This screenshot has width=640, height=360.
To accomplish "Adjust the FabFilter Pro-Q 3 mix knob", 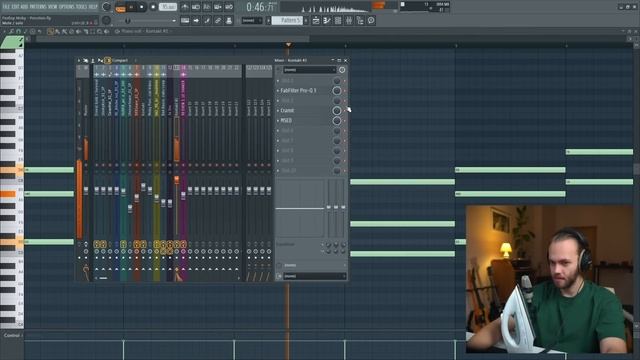I will 337,91.
